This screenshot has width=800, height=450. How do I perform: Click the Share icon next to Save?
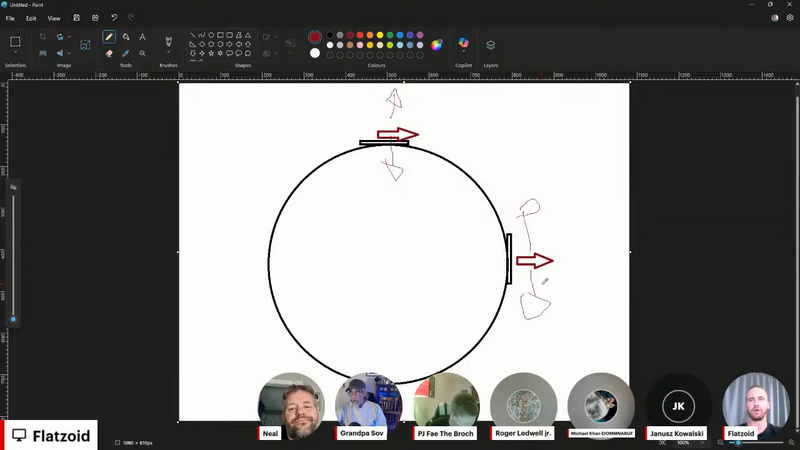pos(95,18)
